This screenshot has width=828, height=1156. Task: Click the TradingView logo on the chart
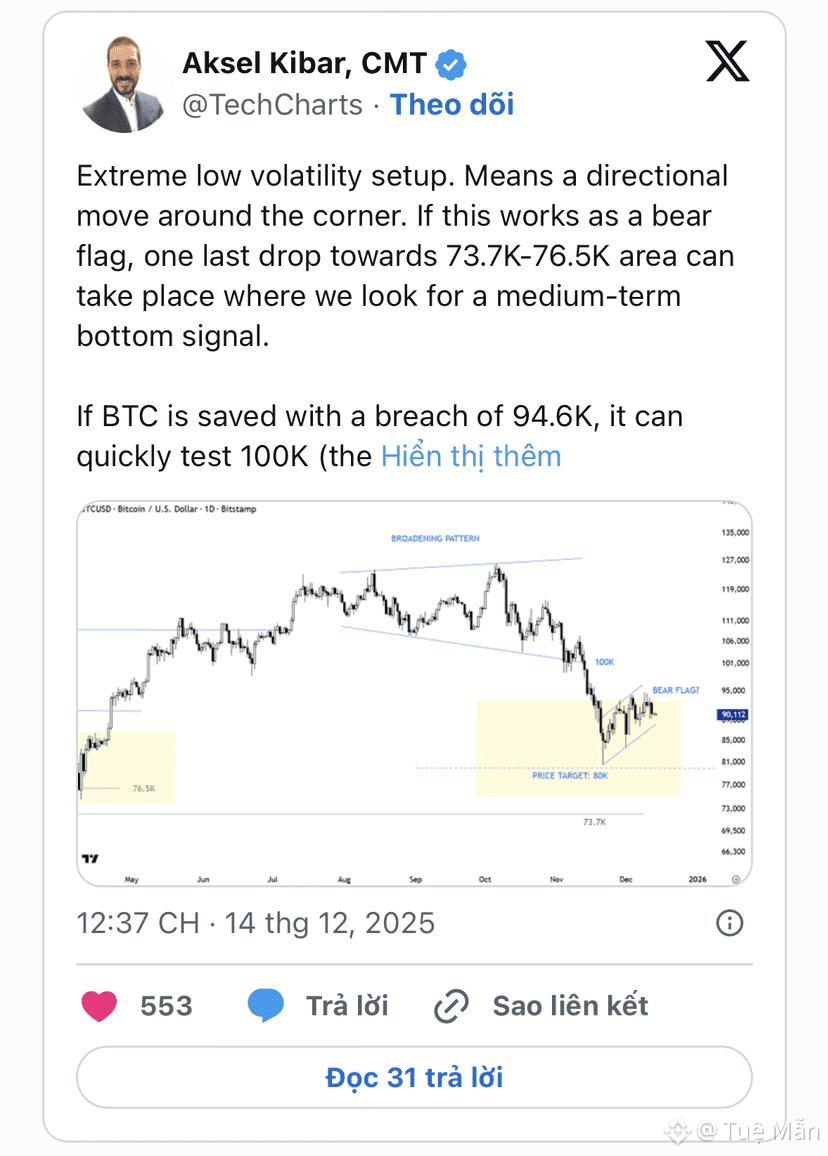pos(91,858)
